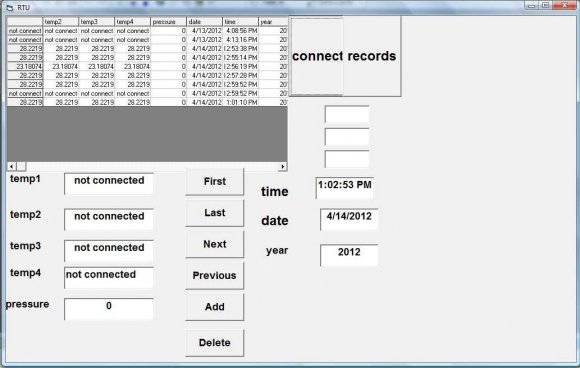Click 23.18074 in the temp2 column
Screen dimensions: 580x368
(x=61, y=67)
